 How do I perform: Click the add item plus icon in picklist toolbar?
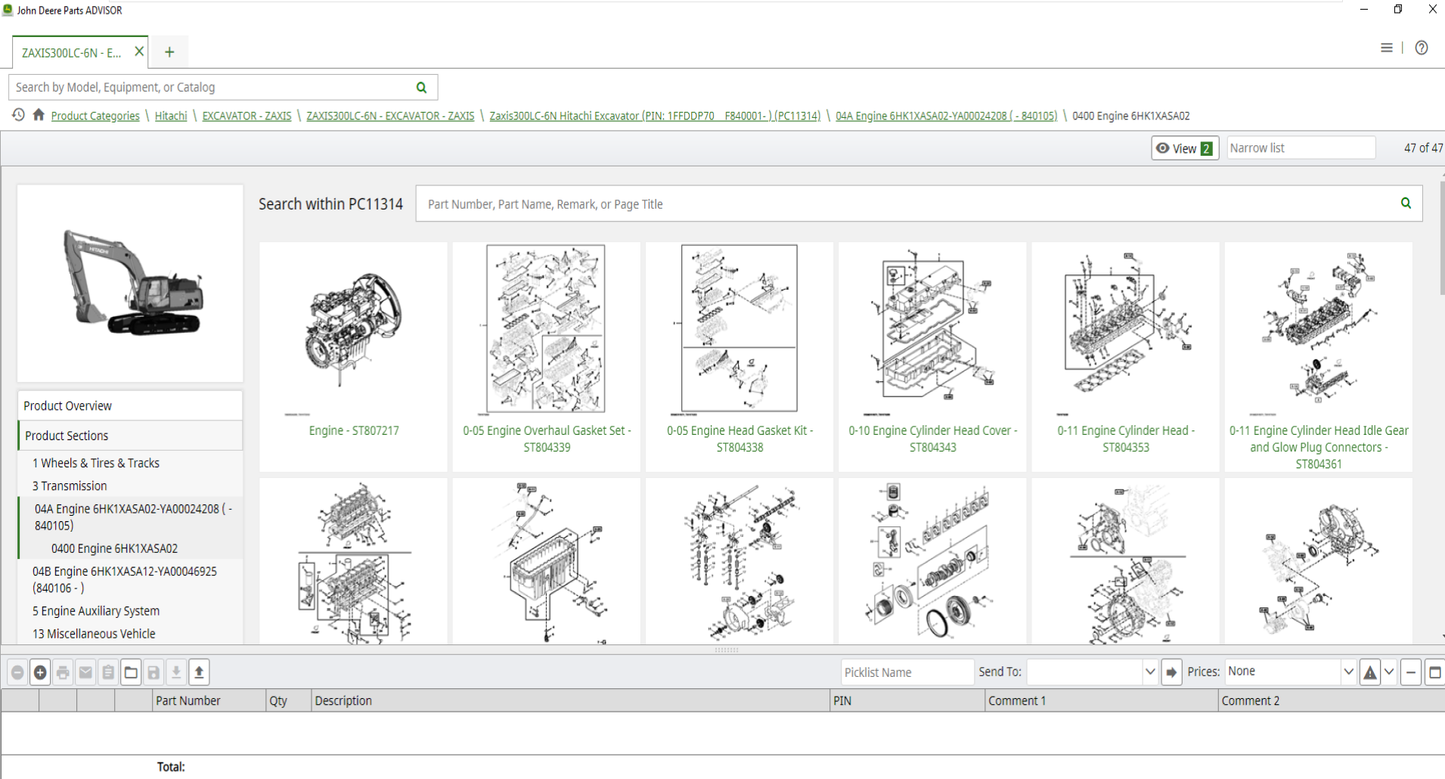(40, 673)
